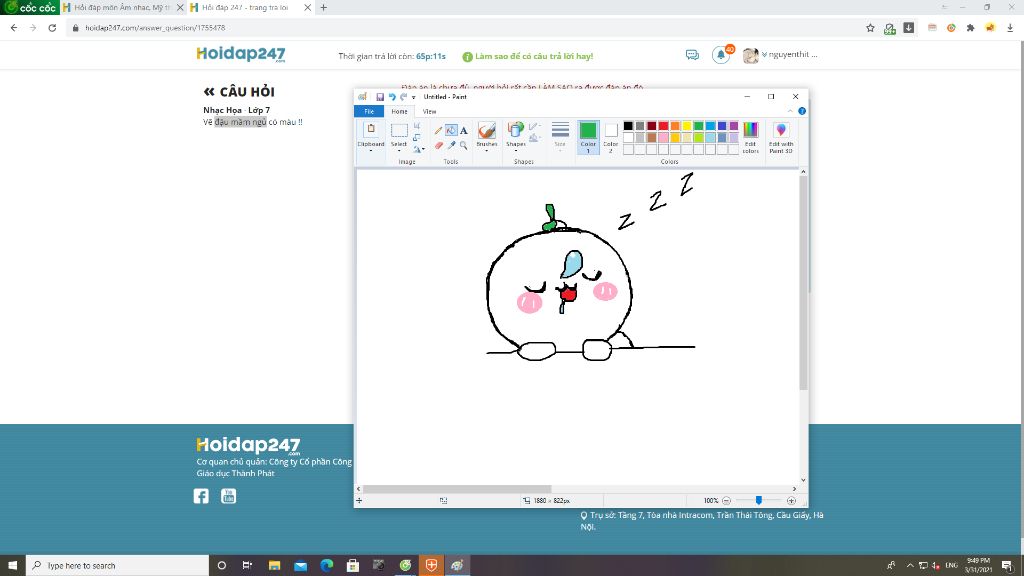Image resolution: width=1024 pixels, height=576 pixels.
Task: Close the active Hỏi đáp 247 browser tab
Action: 308,8
